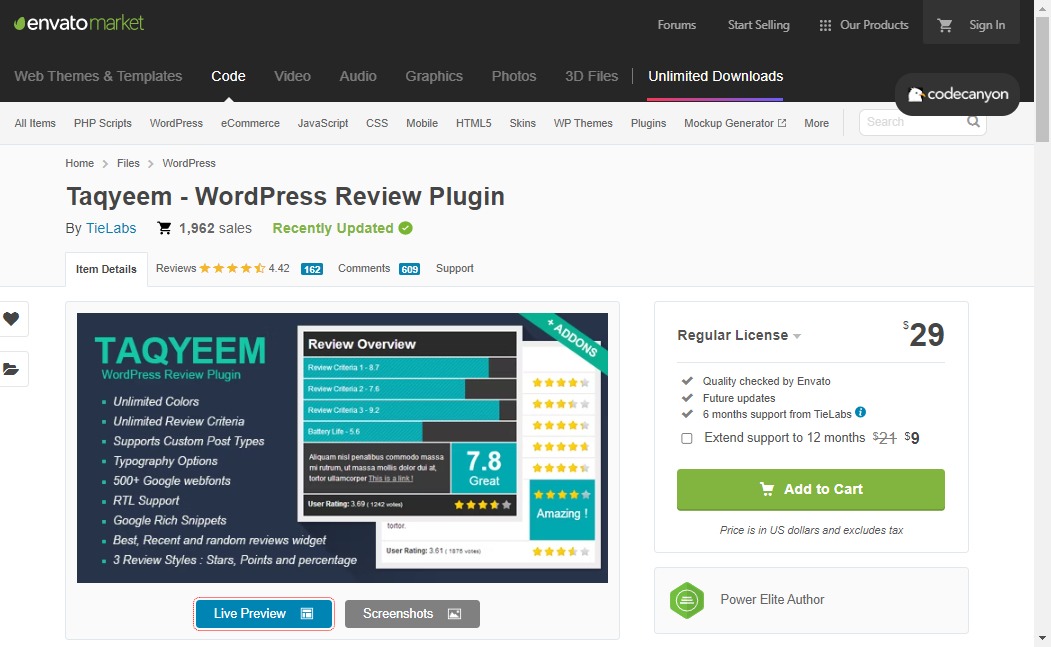Image resolution: width=1051 pixels, height=647 pixels.
Task: Click Sign In link
Action: coord(987,25)
